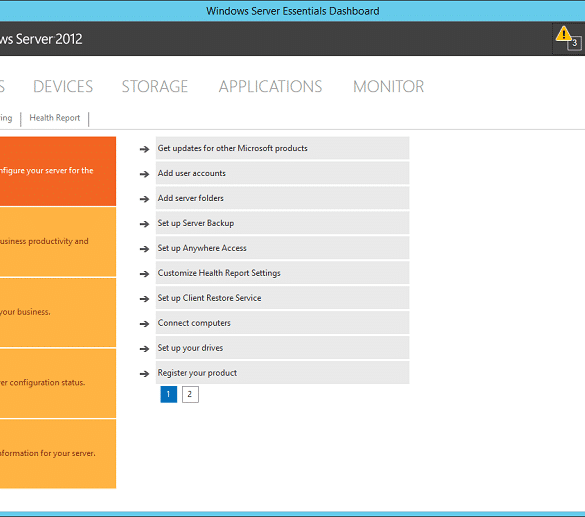Click arrow icon beside Set up your drives
Image resolution: width=585 pixels, height=517 pixels.
coord(144,349)
